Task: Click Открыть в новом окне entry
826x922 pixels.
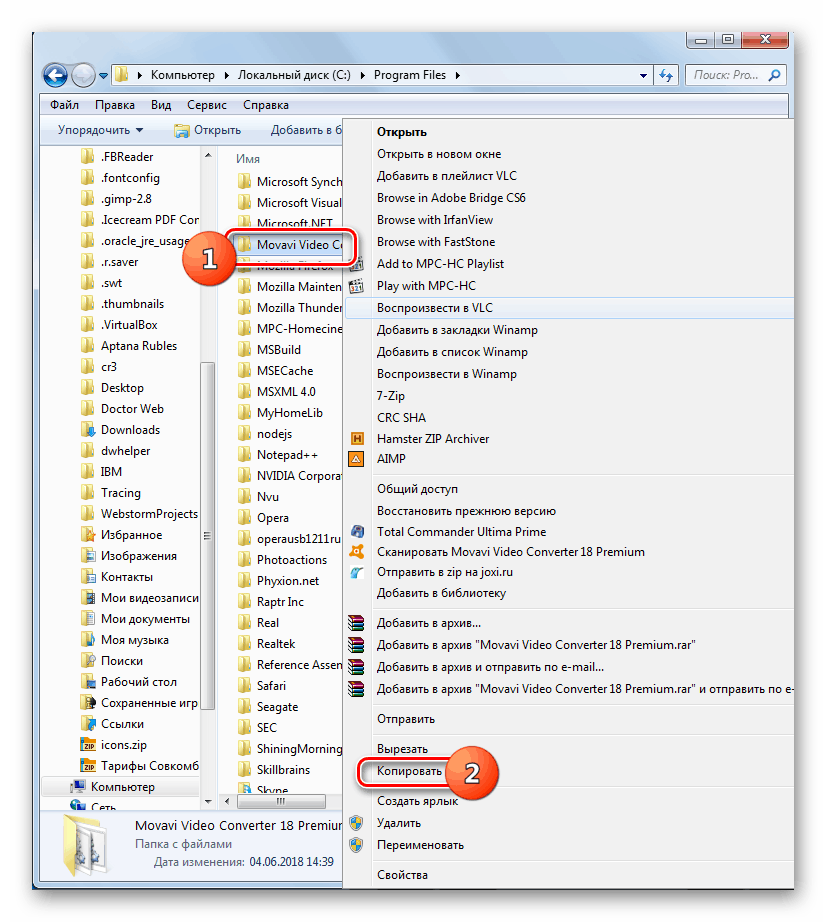Action: pos(439,154)
